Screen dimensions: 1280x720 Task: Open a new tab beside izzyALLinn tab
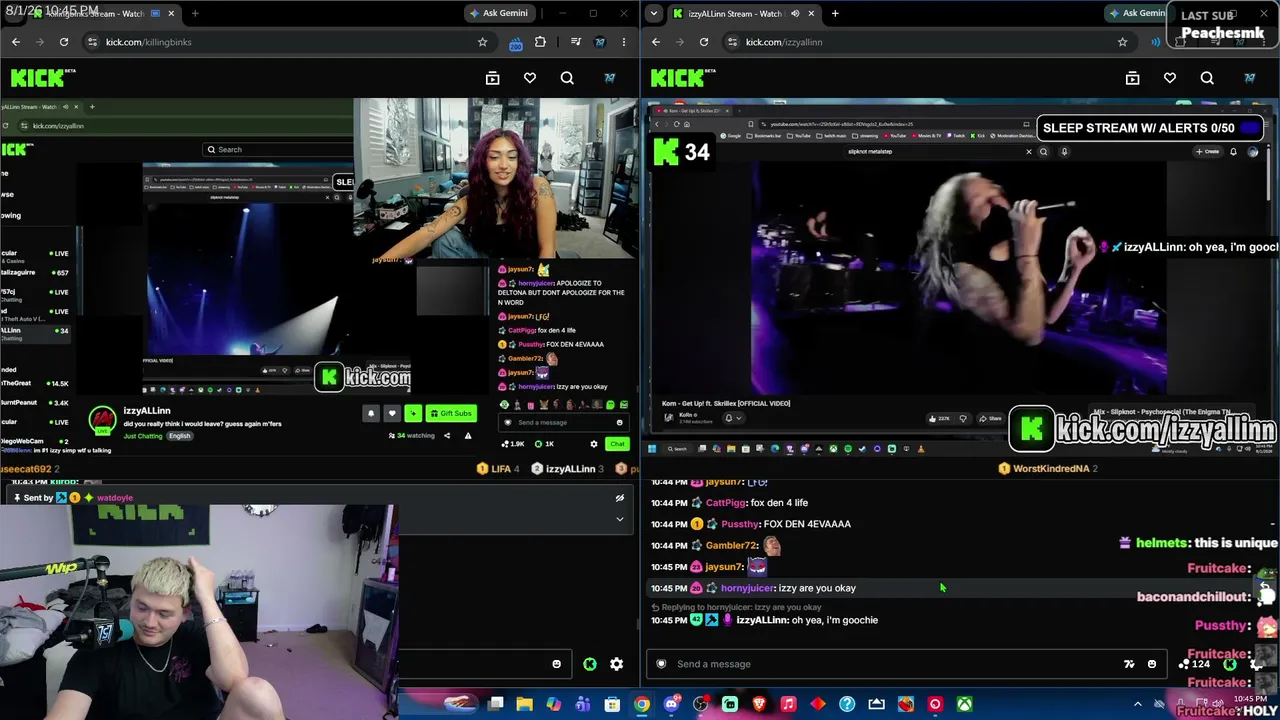pos(835,14)
